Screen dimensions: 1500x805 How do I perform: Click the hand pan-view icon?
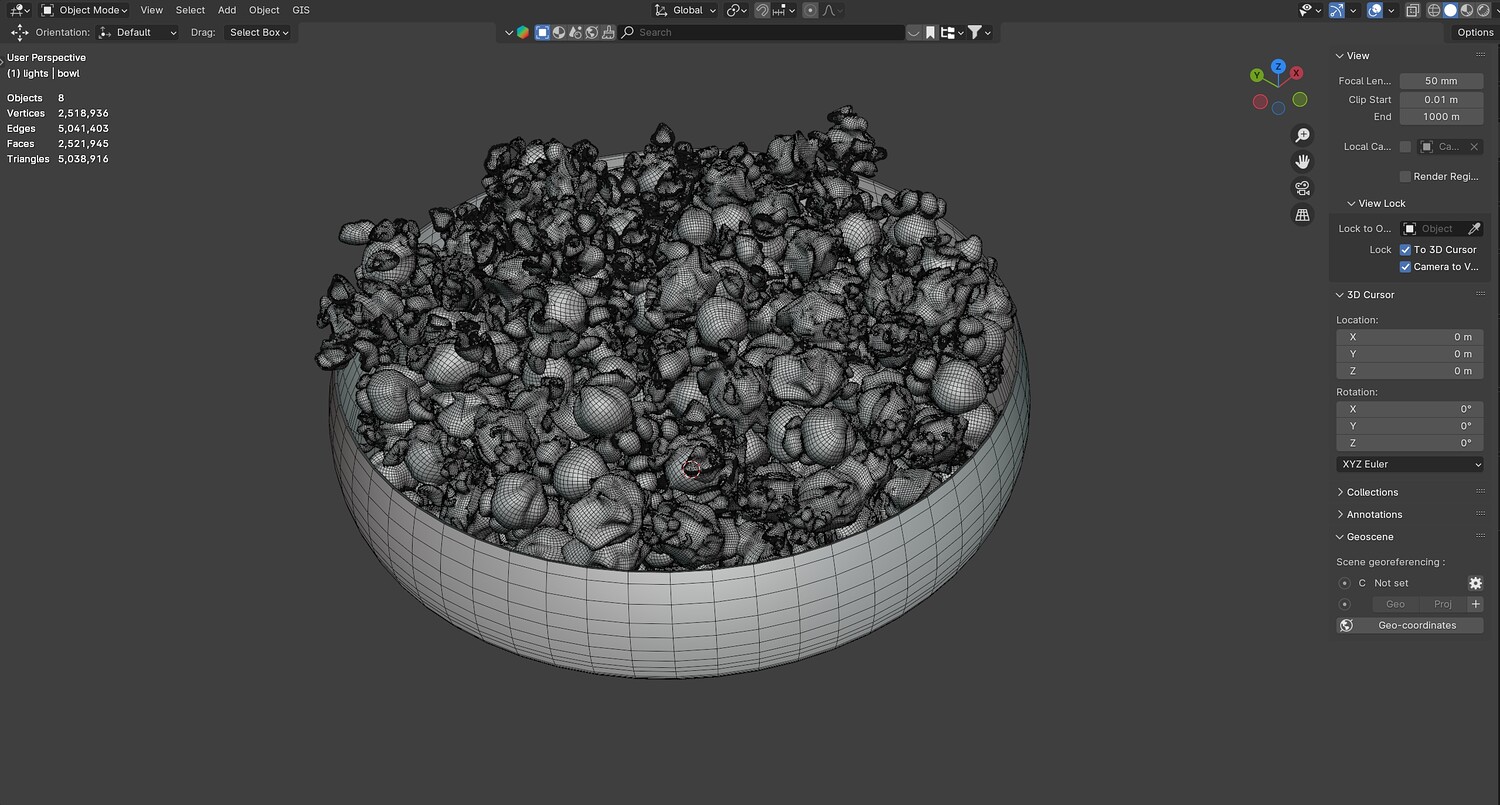(x=1302, y=162)
